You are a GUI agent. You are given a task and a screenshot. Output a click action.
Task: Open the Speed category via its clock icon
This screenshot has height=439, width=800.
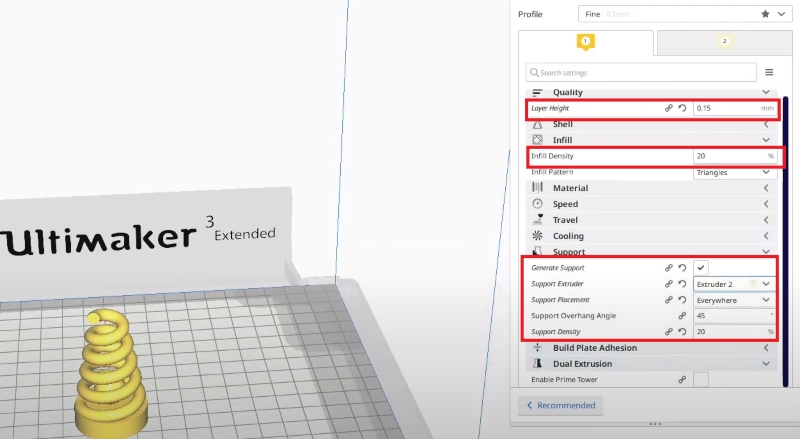537,204
